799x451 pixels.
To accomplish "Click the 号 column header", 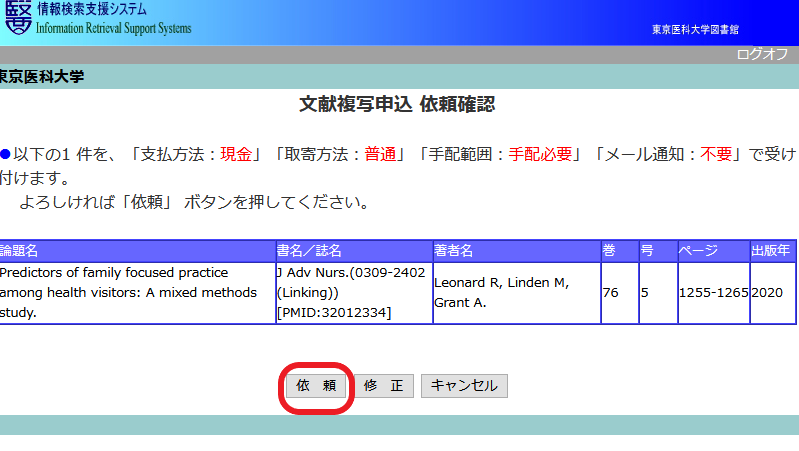I will 658,251.
